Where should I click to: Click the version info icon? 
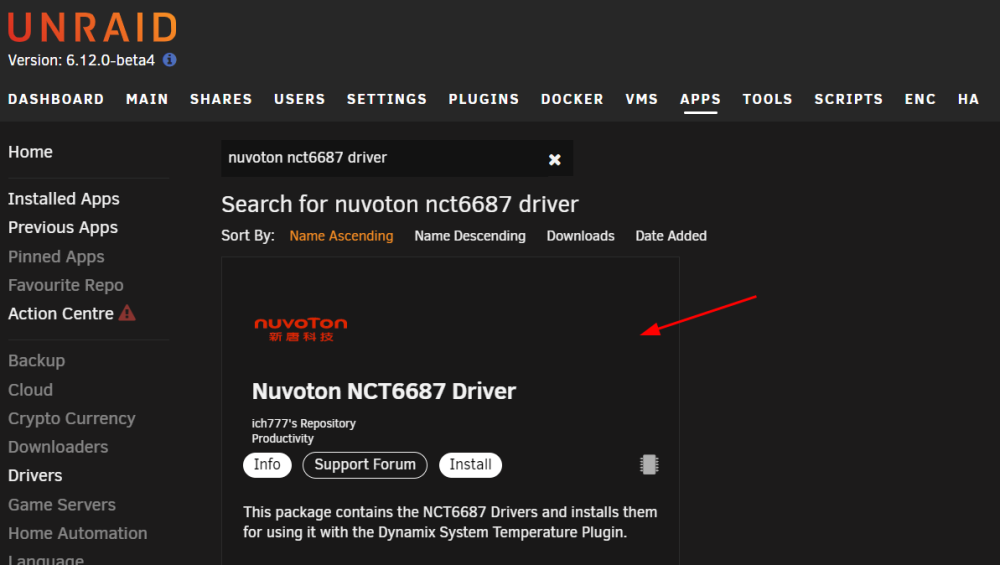pos(170,60)
